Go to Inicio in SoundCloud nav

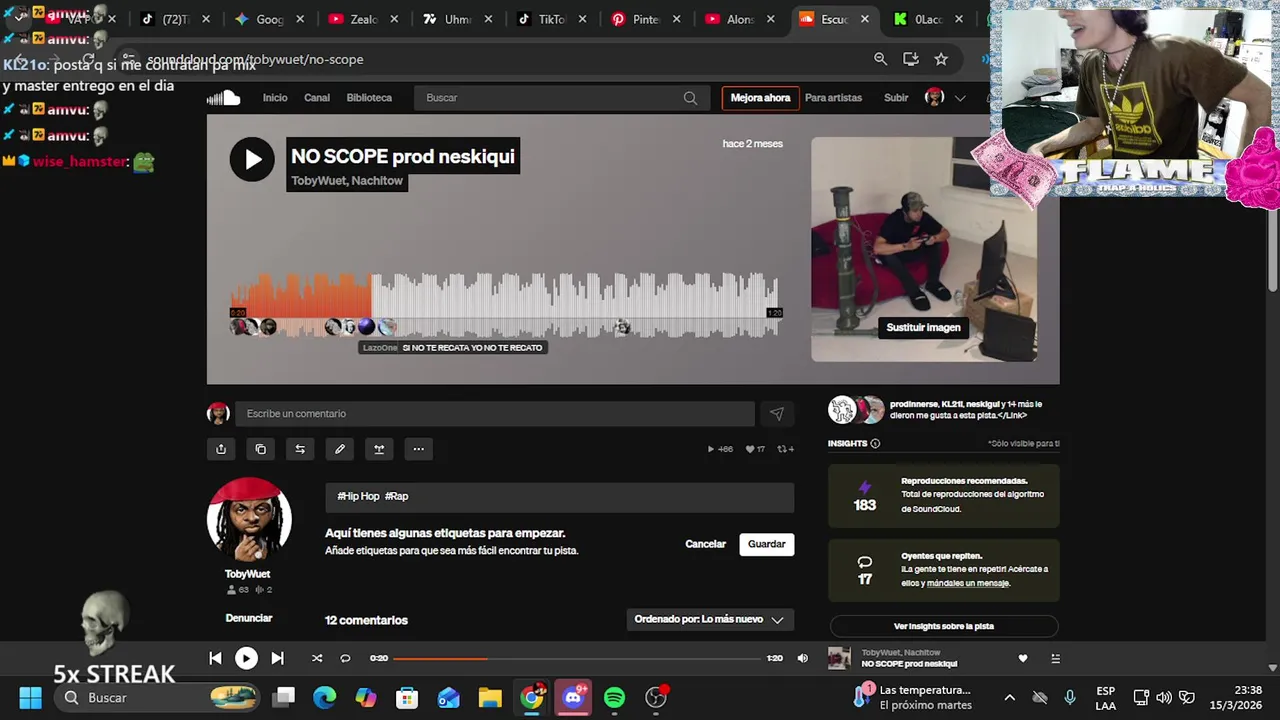pyautogui.click(x=275, y=98)
